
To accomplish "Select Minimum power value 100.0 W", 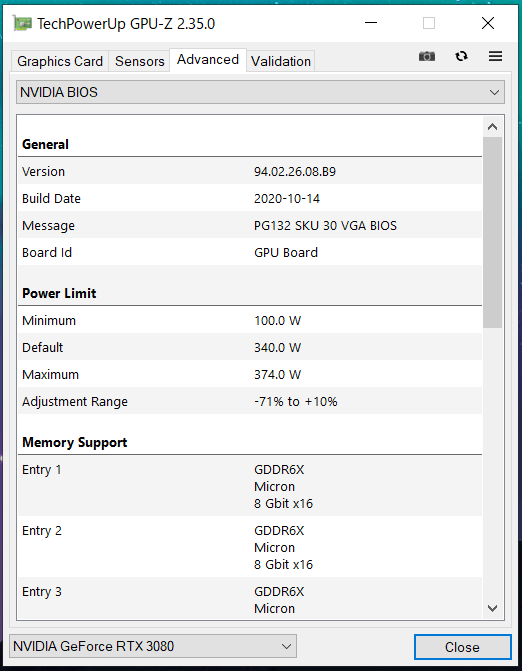I will 277,321.
